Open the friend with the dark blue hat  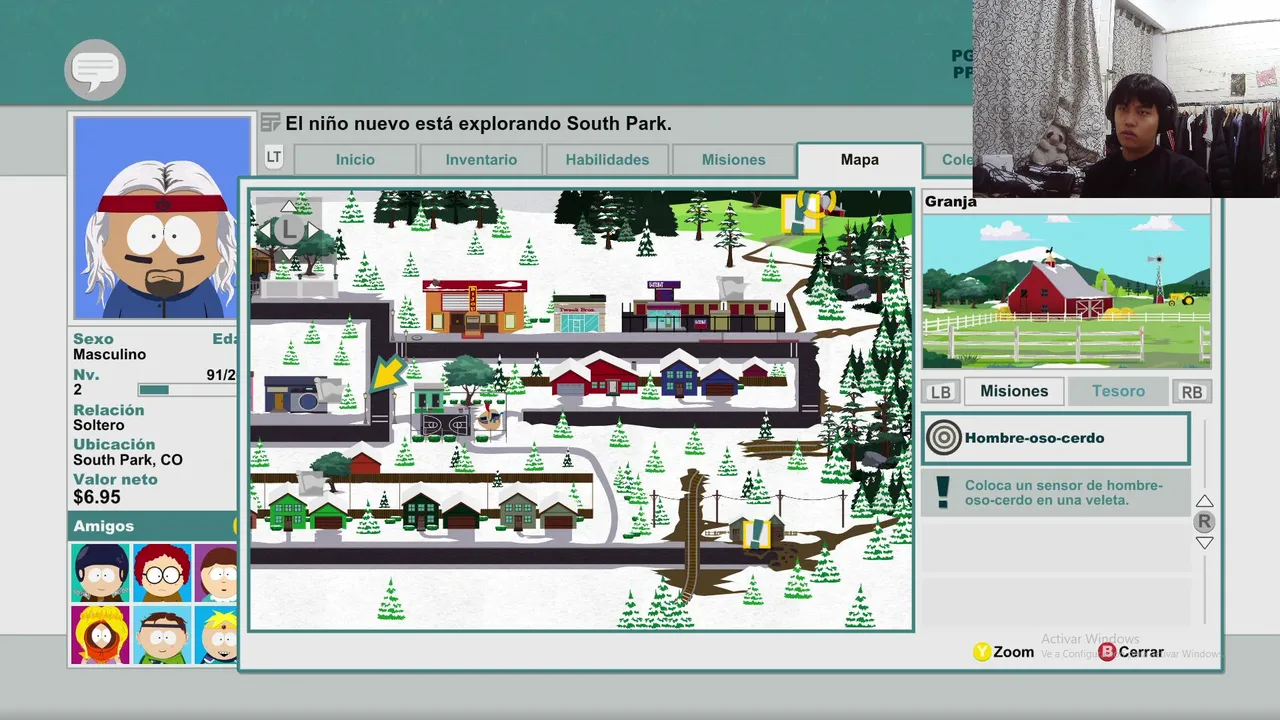pos(100,573)
